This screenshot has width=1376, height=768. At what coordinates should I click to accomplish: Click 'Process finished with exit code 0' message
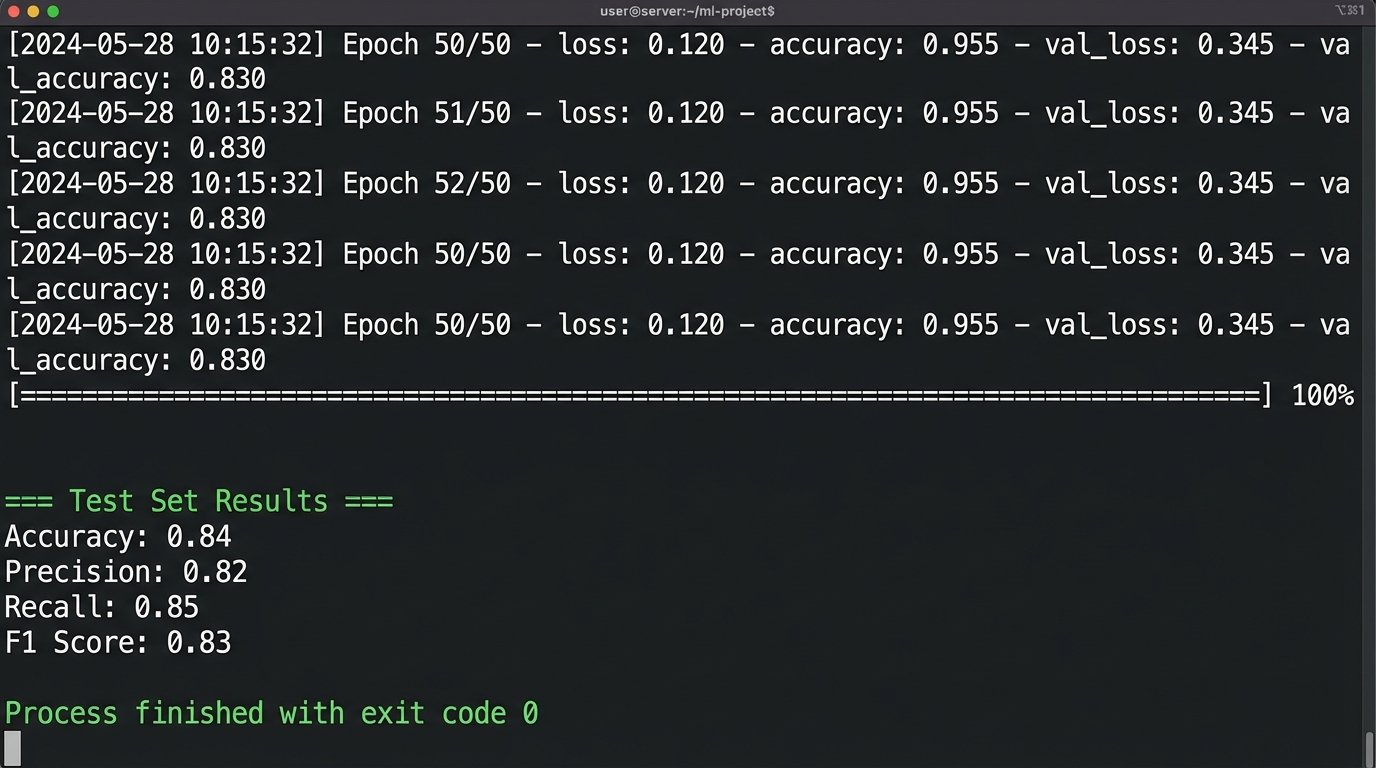tap(271, 713)
